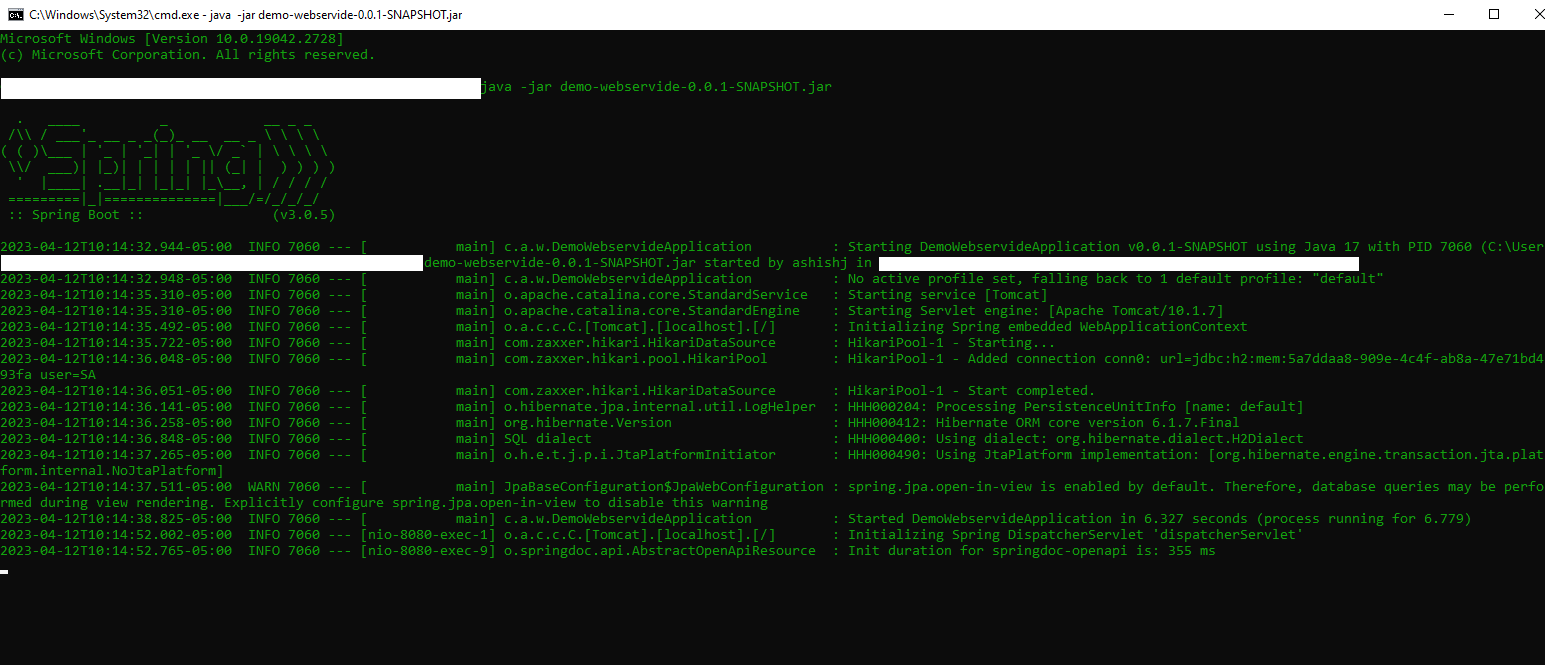This screenshot has width=1545, height=665.
Task: Click the WARN level label
Action: (264, 487)
